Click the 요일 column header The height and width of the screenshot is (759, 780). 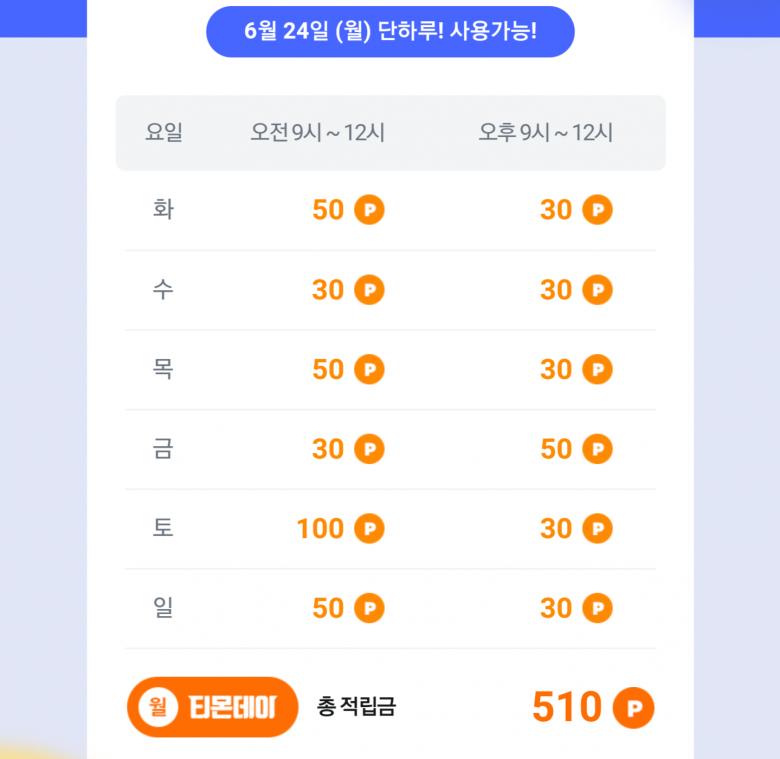[164, 133]
